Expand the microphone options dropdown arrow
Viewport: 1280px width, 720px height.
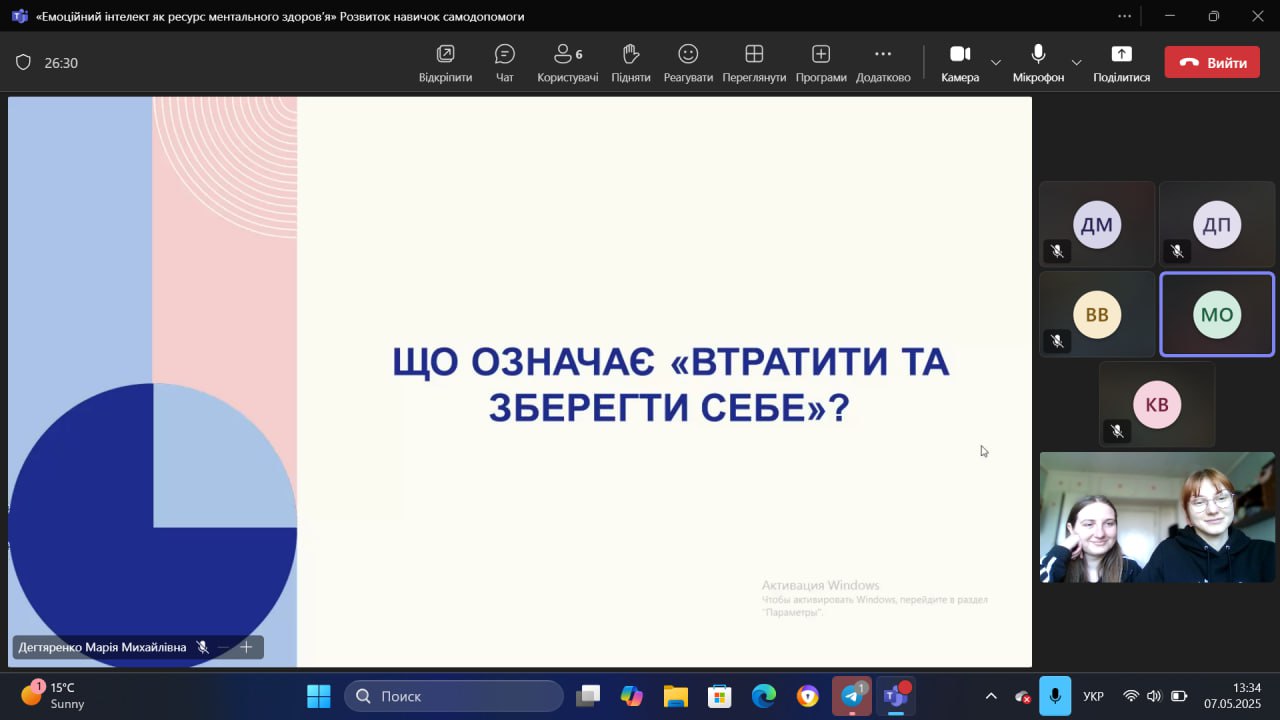tap(1076, 63)
